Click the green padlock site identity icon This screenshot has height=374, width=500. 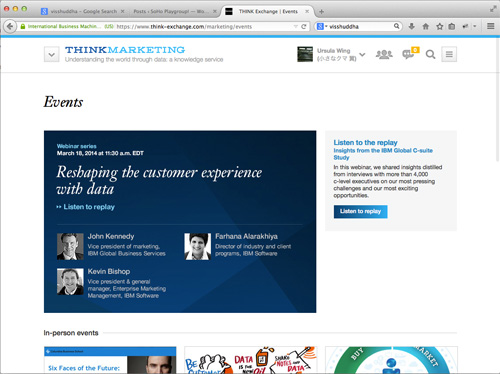[x=23, y=26]
